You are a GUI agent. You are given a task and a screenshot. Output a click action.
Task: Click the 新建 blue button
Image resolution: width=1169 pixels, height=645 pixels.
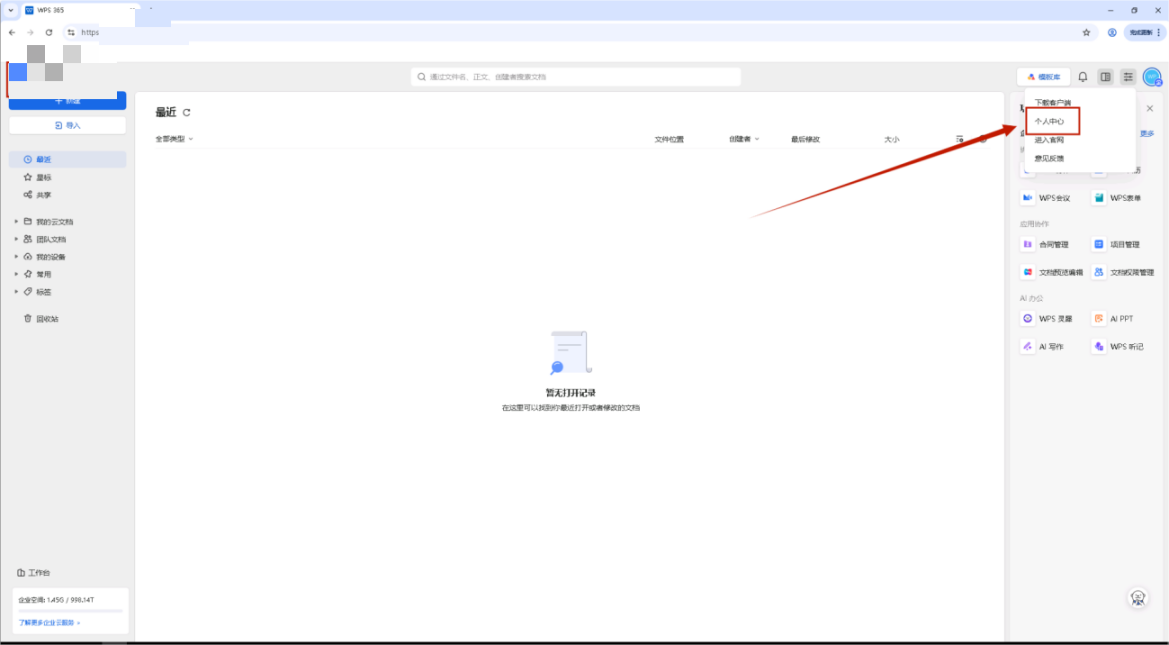pyautogui.click(x=67, y=101)
